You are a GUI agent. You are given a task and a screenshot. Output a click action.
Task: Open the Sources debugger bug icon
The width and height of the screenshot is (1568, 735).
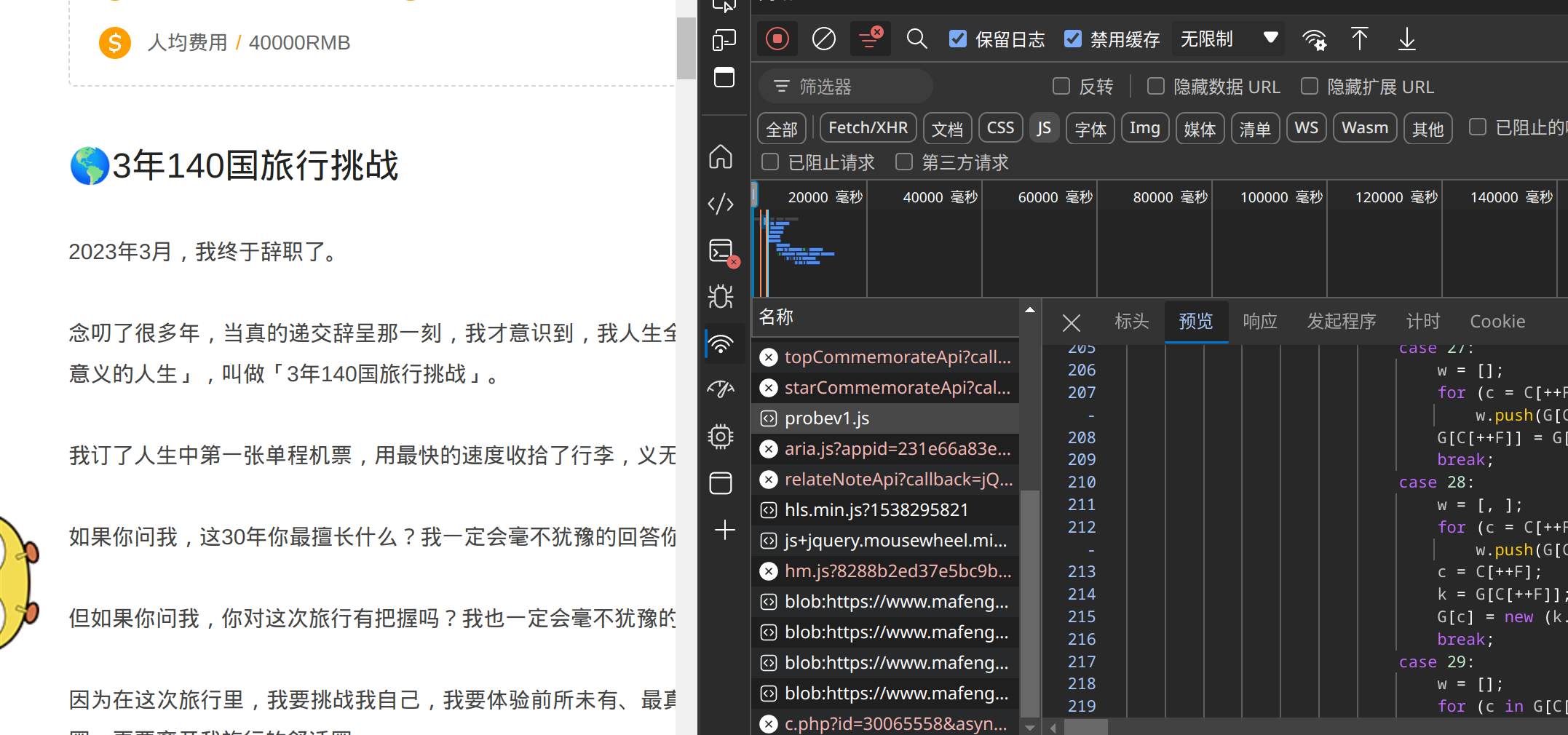coord(721,296)
